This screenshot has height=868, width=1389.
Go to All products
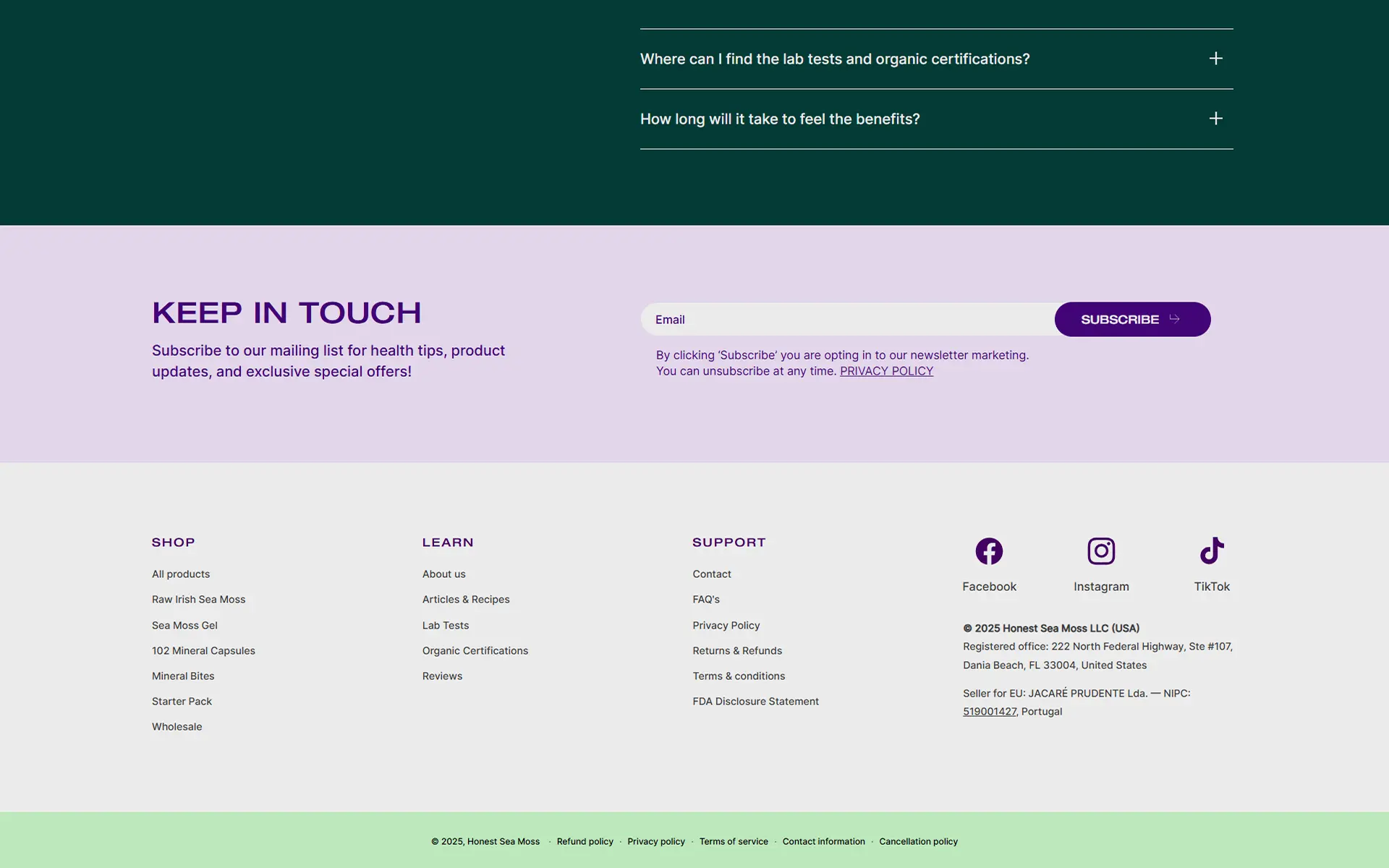tap(181, 574)
